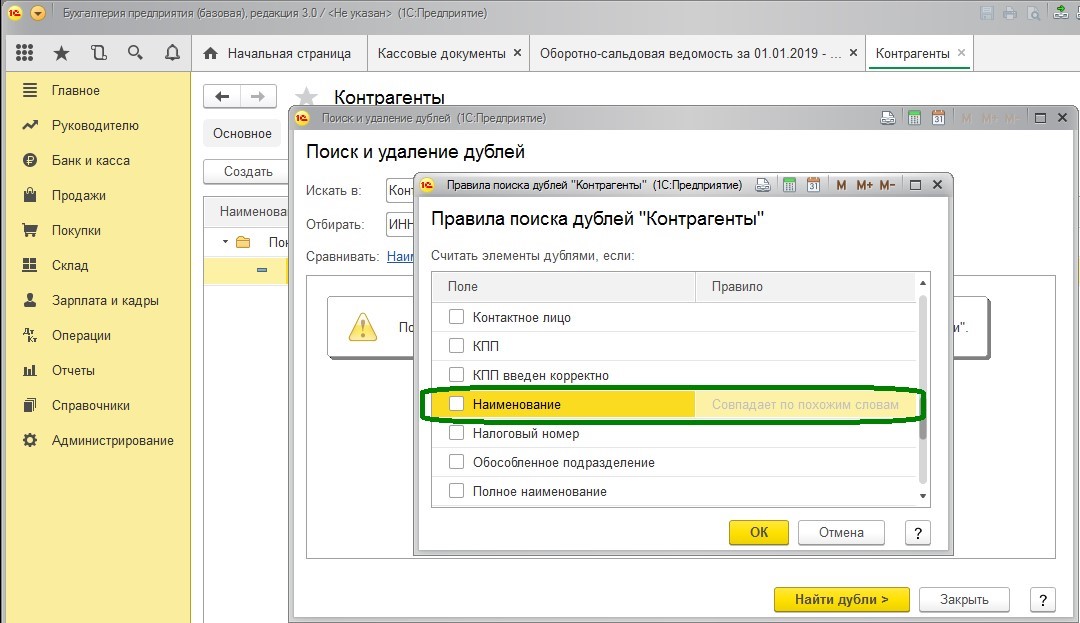Close the Контрагенты tab
Viewport: 1080px width, 623px height.
962,53
